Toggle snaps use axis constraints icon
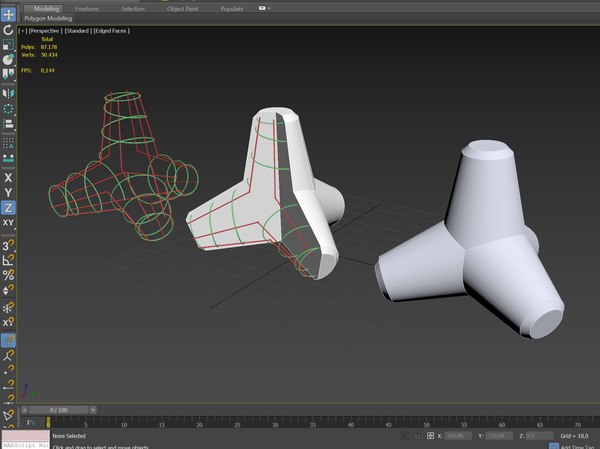This screenshot has height=449, width=600. pyautogui.click(x=8, y=322)
